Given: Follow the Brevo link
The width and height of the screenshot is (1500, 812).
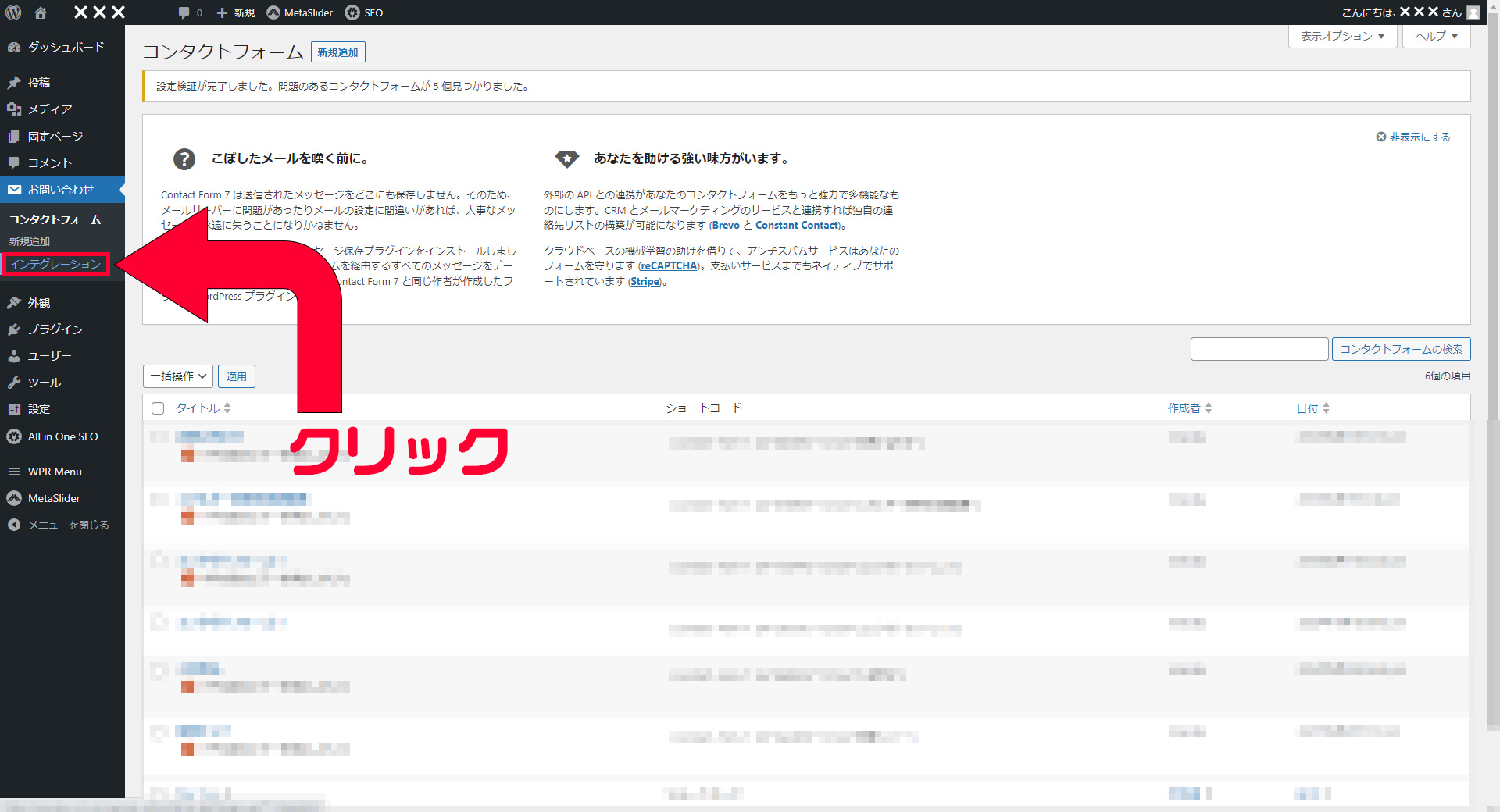Looking at the screenshot, I should [726, 226].
